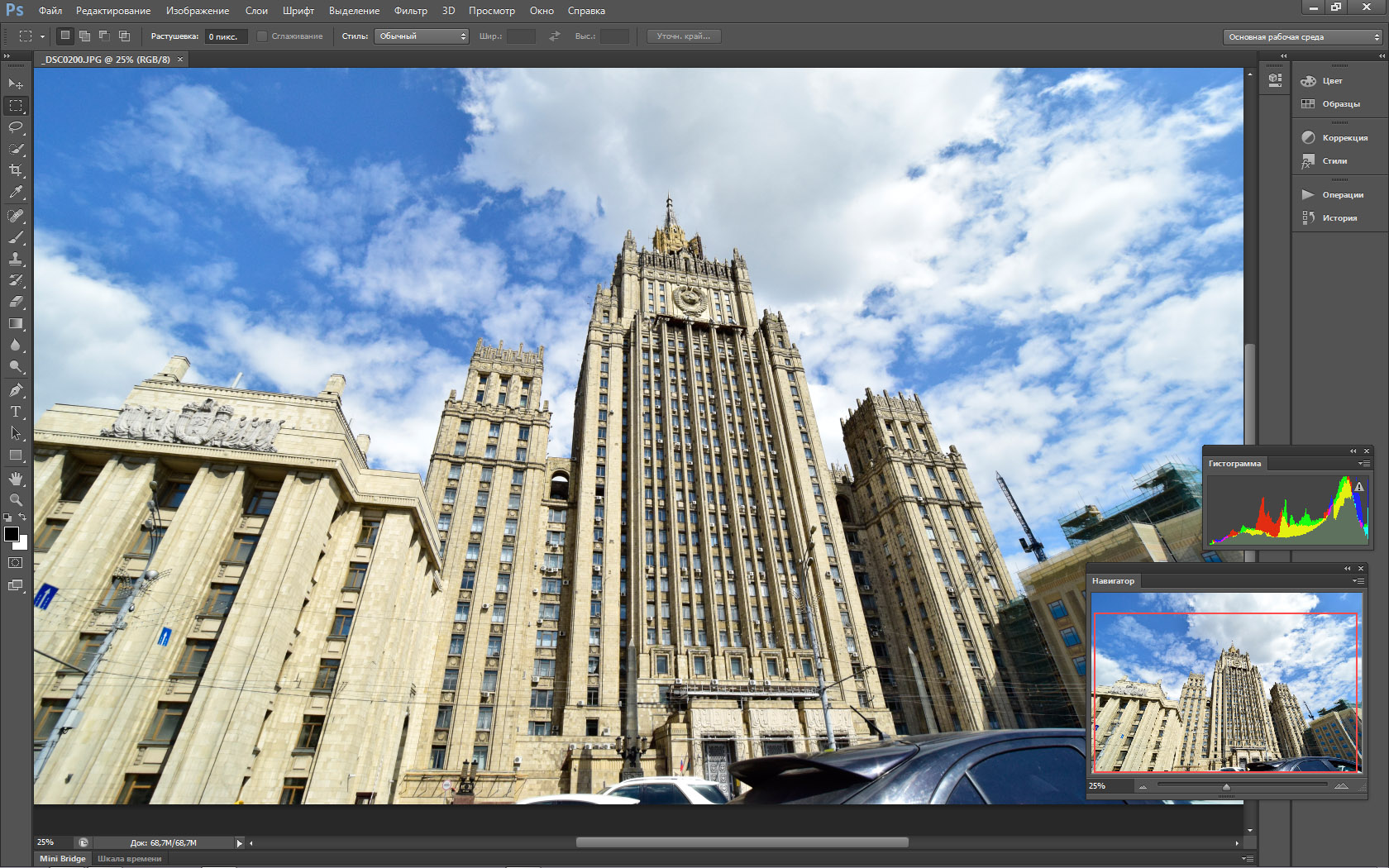Image resolution: width=1389 pixels, height=868 pixels.
Task: Select the Rectangle shape tool
Action: coord(16,455)
